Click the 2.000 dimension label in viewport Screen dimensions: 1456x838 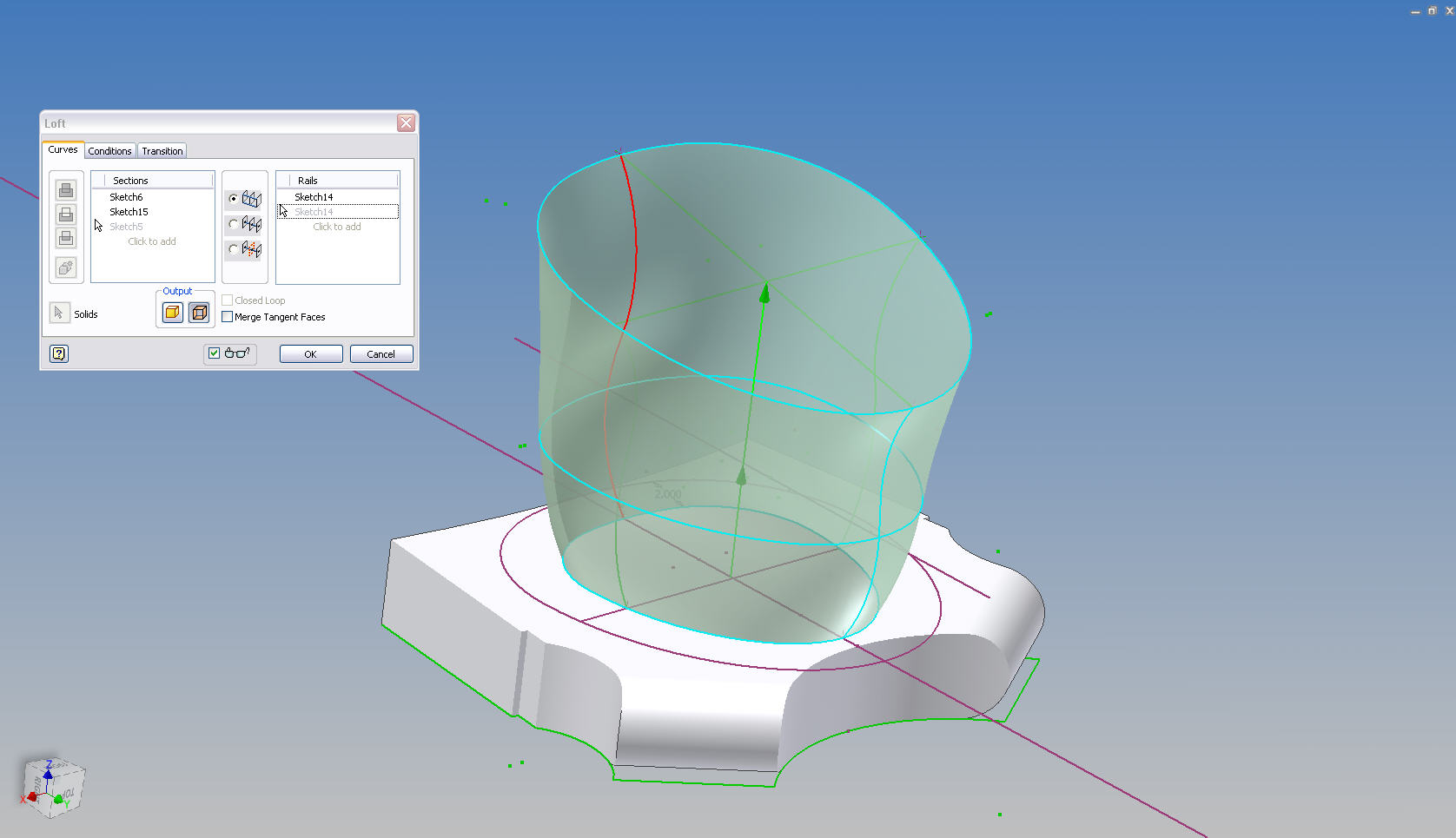click(668, 494)
